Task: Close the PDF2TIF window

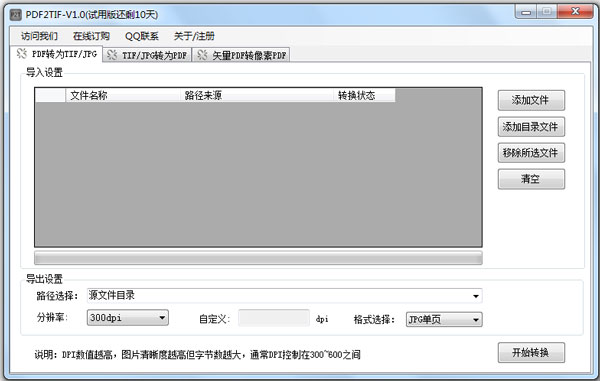Action: coord(575,11)
